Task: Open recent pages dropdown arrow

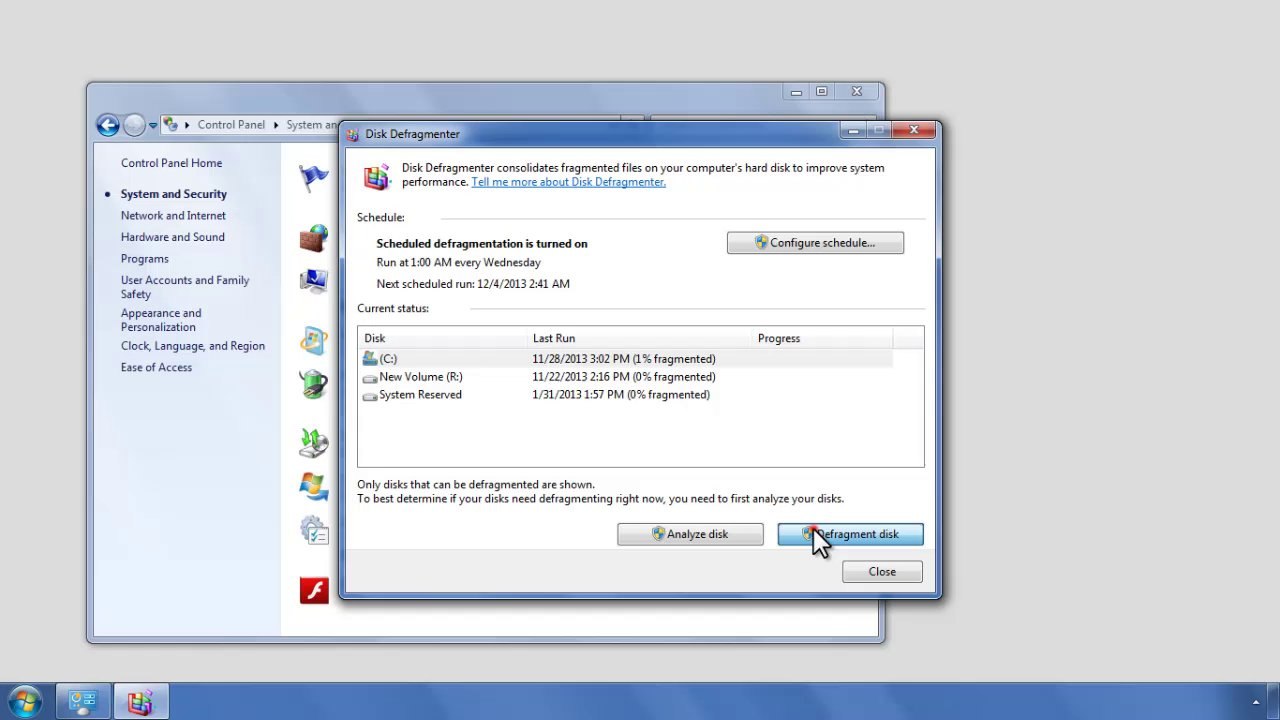Action: [x=153, y=126]
